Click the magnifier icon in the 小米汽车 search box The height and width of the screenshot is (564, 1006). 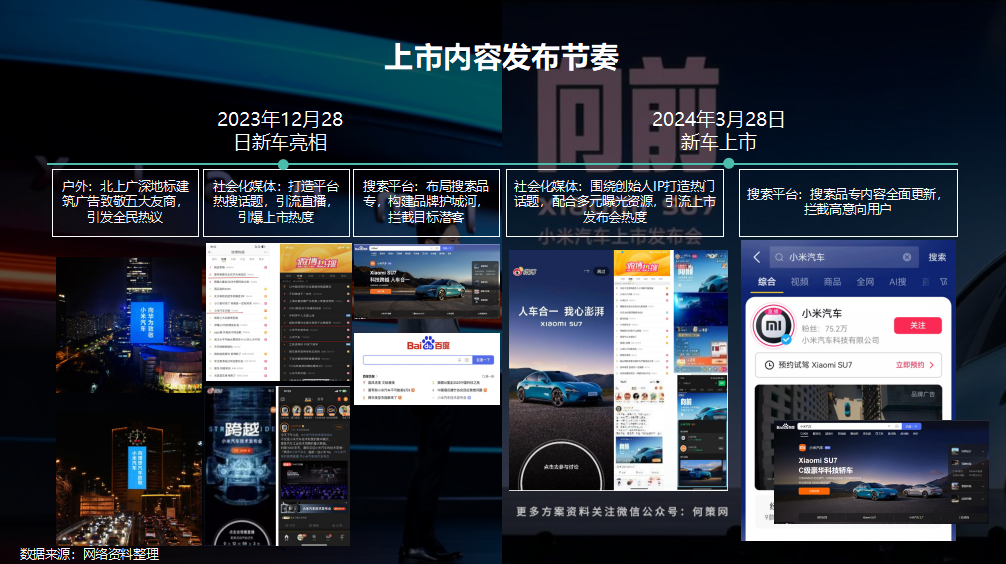[779, 257]
